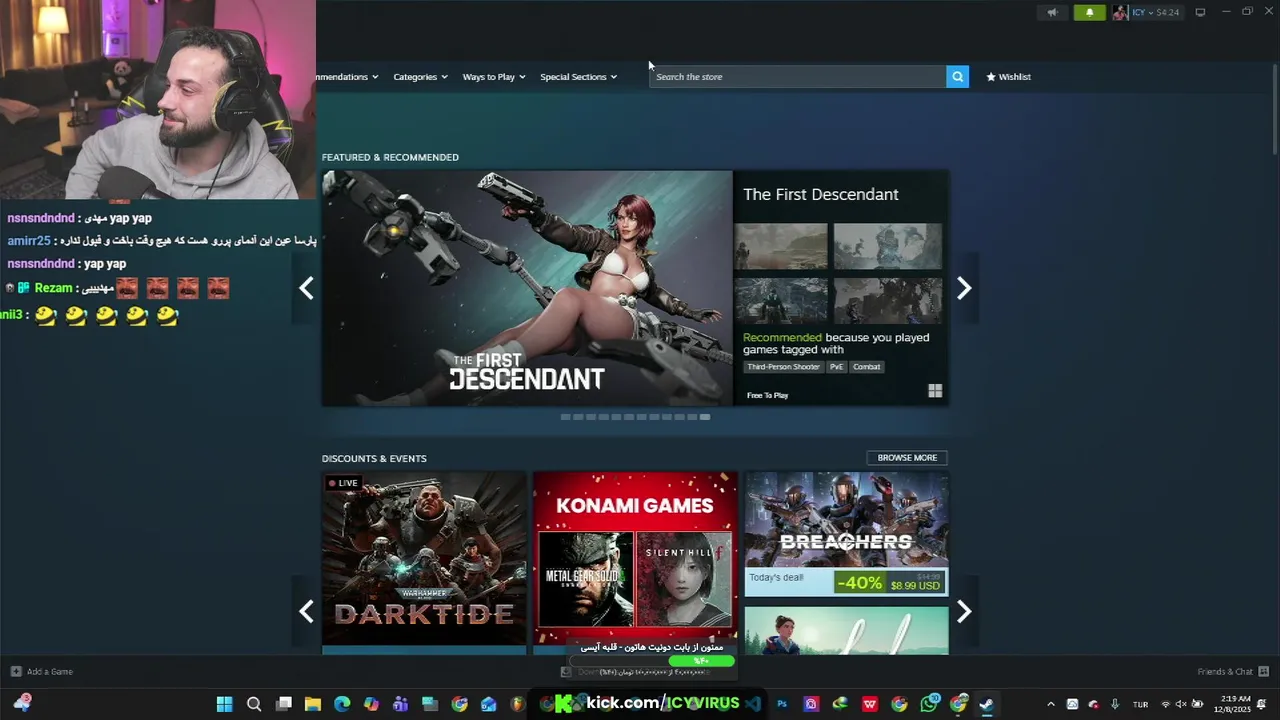
Task: Open the red WPS Office taskbar icon
Action: (870, 704)
